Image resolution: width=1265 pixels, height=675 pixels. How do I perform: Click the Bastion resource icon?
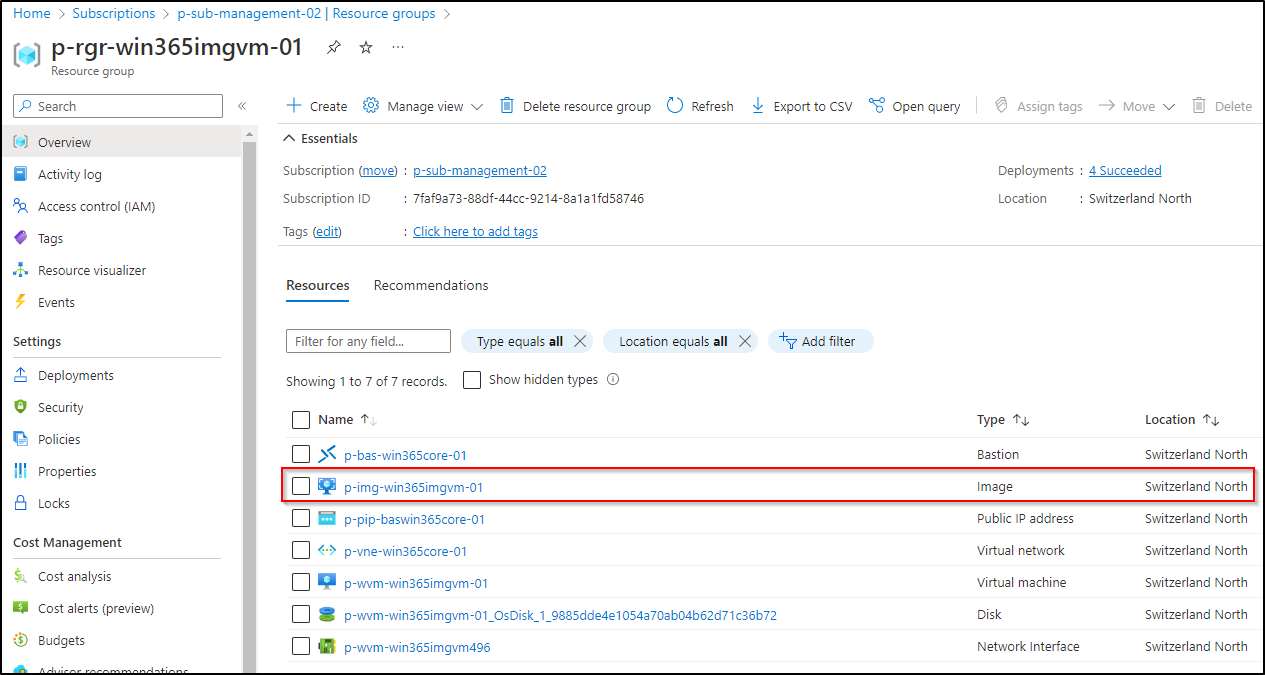click(327, 455)
